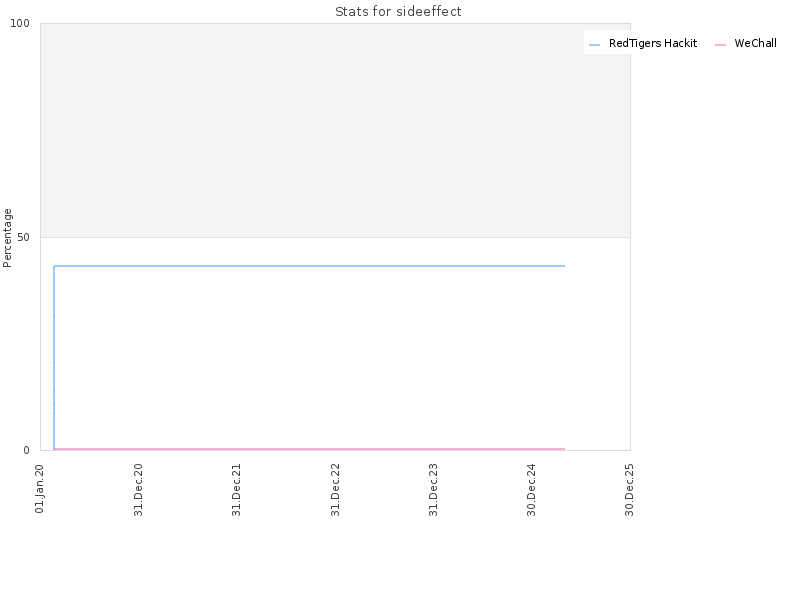The width and height of the screenshot is (800, 600).
Task: Click the 100 y-axis tick label
Action: click(20, 23)
